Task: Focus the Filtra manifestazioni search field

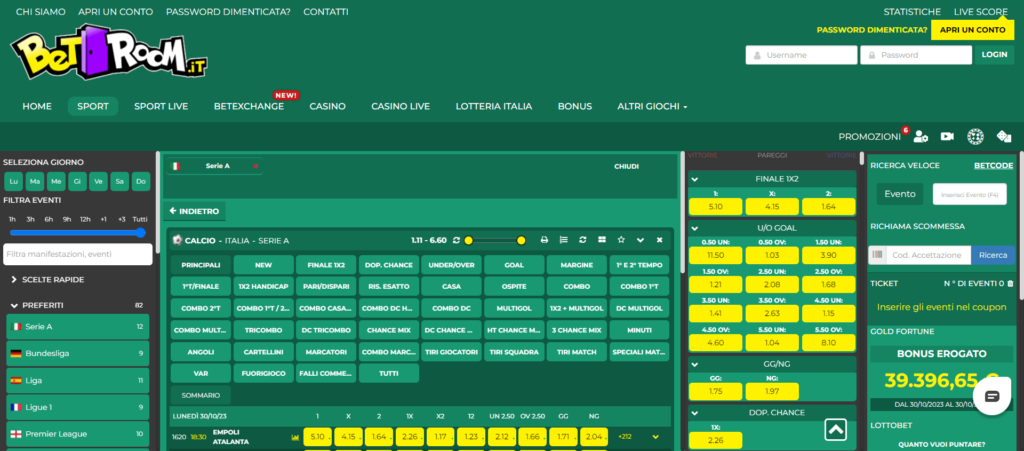Action: (78, 255)
